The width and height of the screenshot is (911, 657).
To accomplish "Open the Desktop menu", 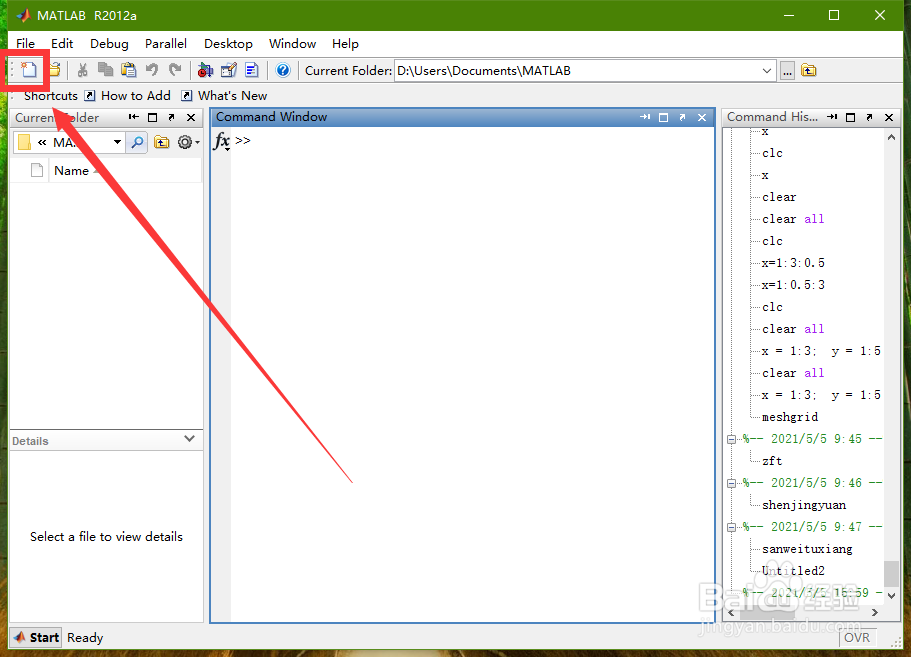I will (x=228, y=44).
